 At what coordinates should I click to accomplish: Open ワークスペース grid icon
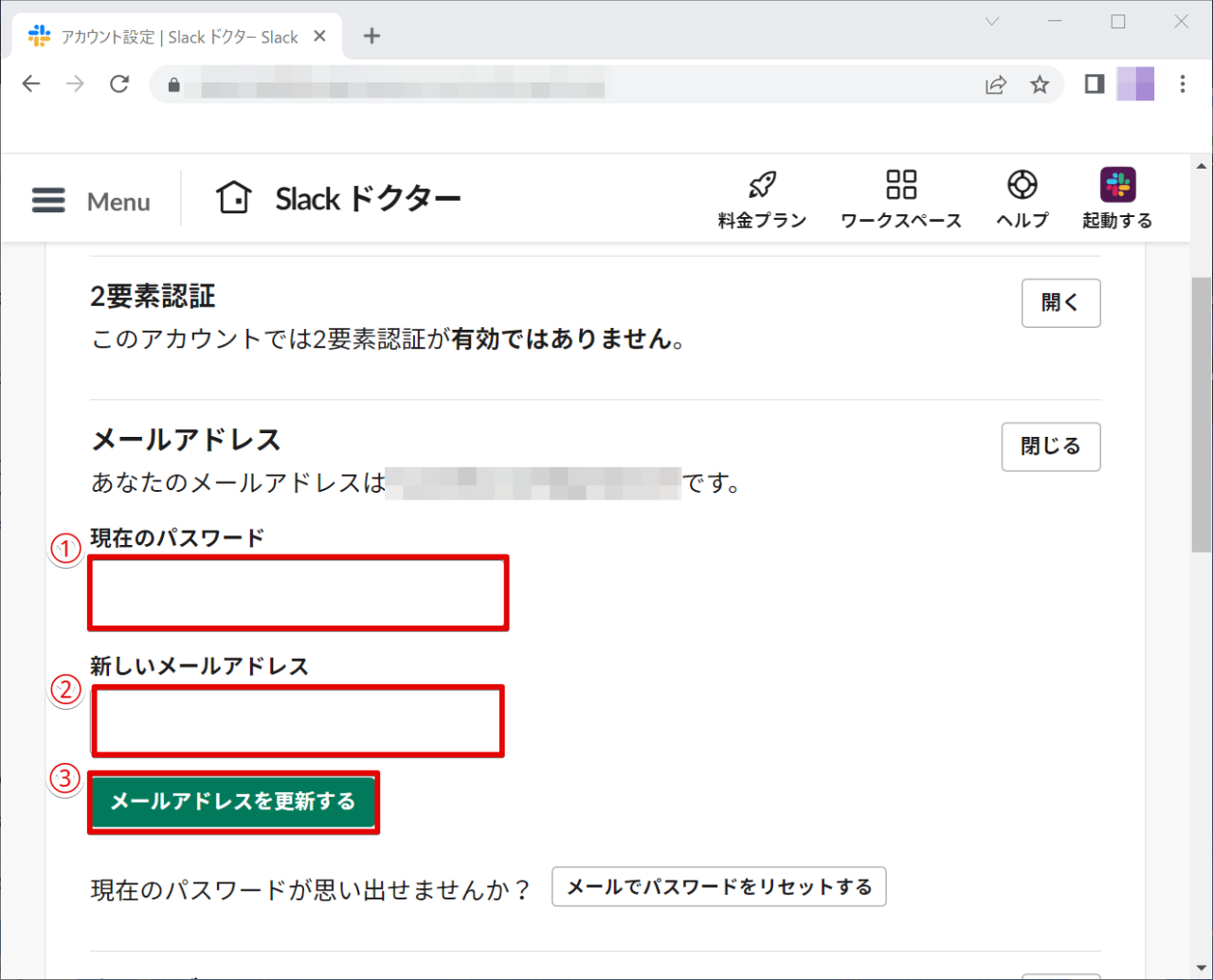[x=901, y=184]
